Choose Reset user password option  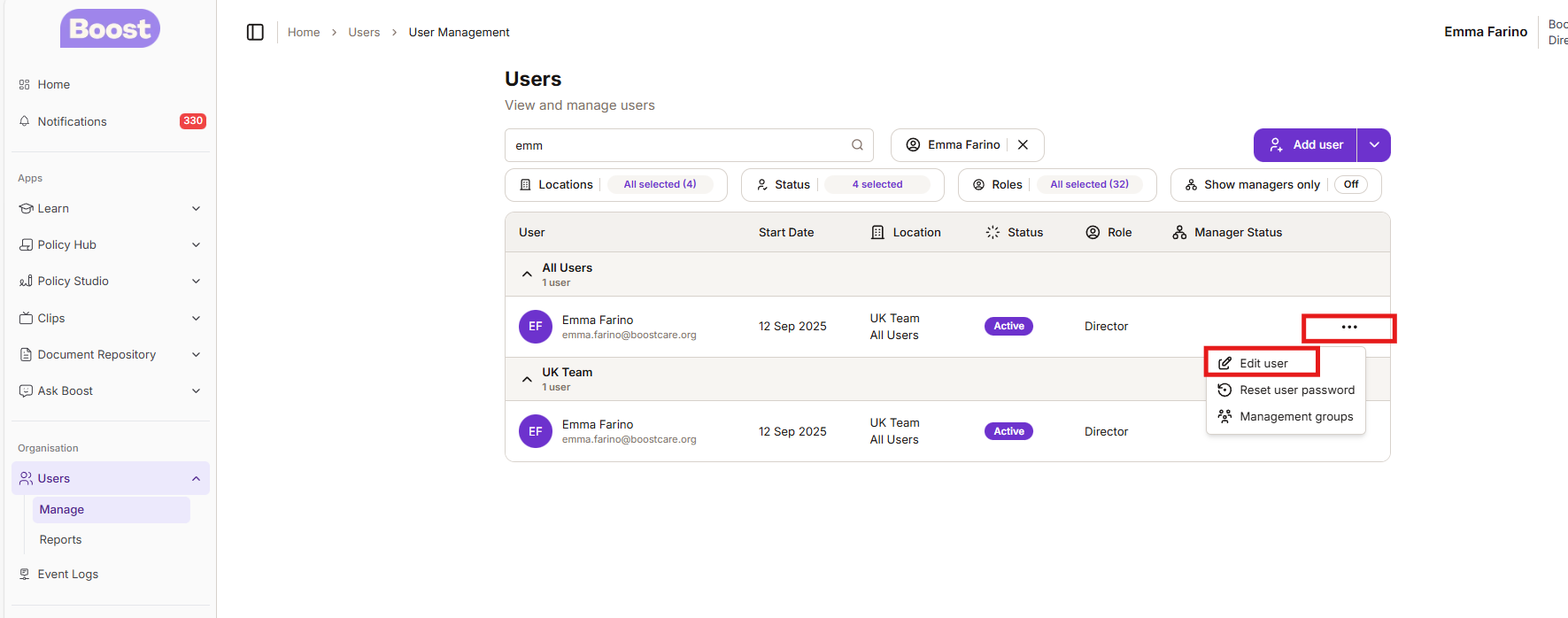(1296, 390)
